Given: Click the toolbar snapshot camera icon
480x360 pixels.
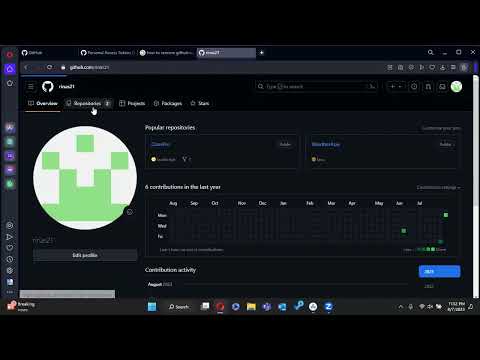Looking at the screenshot, I should 400,67.
